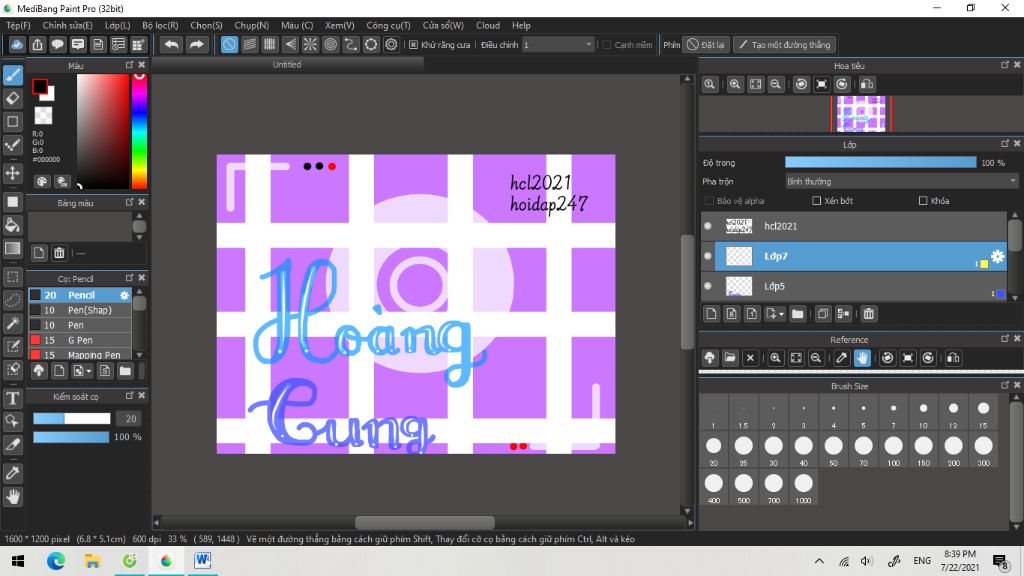Image resolution: width=1024 pixels, height=576 pixels.
Task: Delete brush with trash icon in Bảng màu
Action: click(59, 253)
